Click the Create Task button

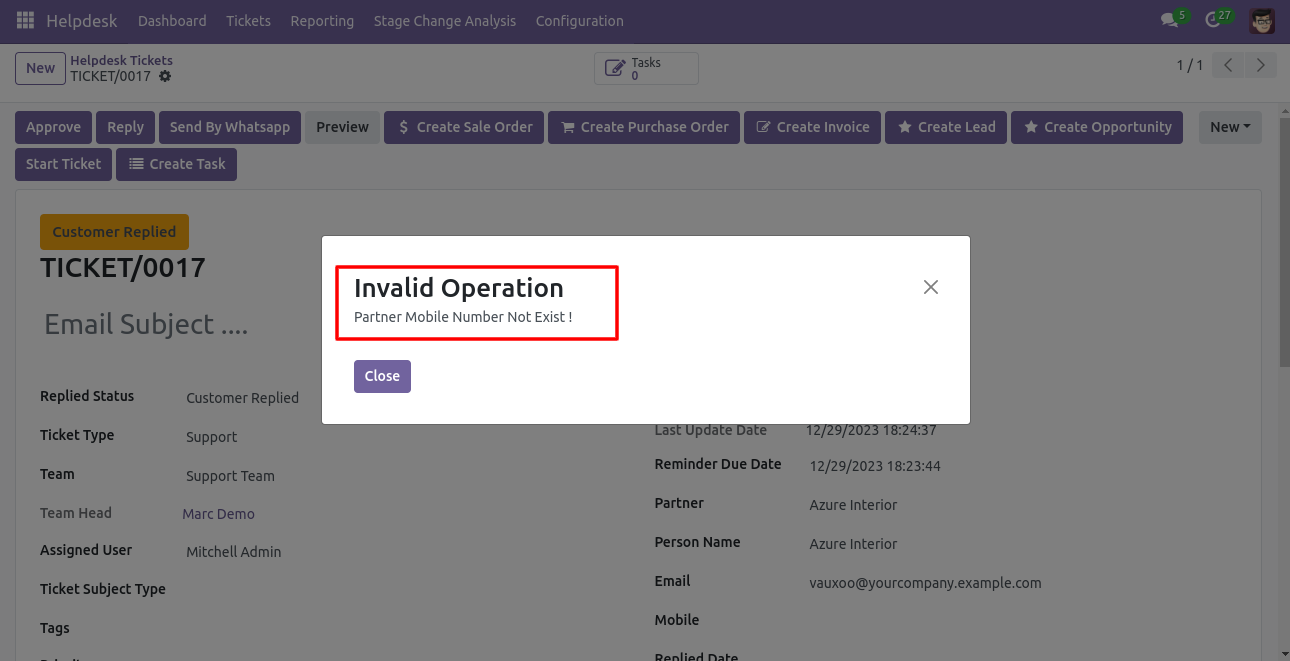[176, 164]
